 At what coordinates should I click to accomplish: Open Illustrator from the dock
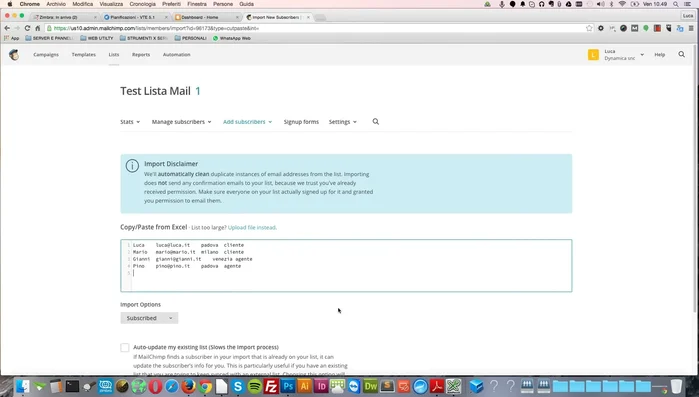[304, 386]
